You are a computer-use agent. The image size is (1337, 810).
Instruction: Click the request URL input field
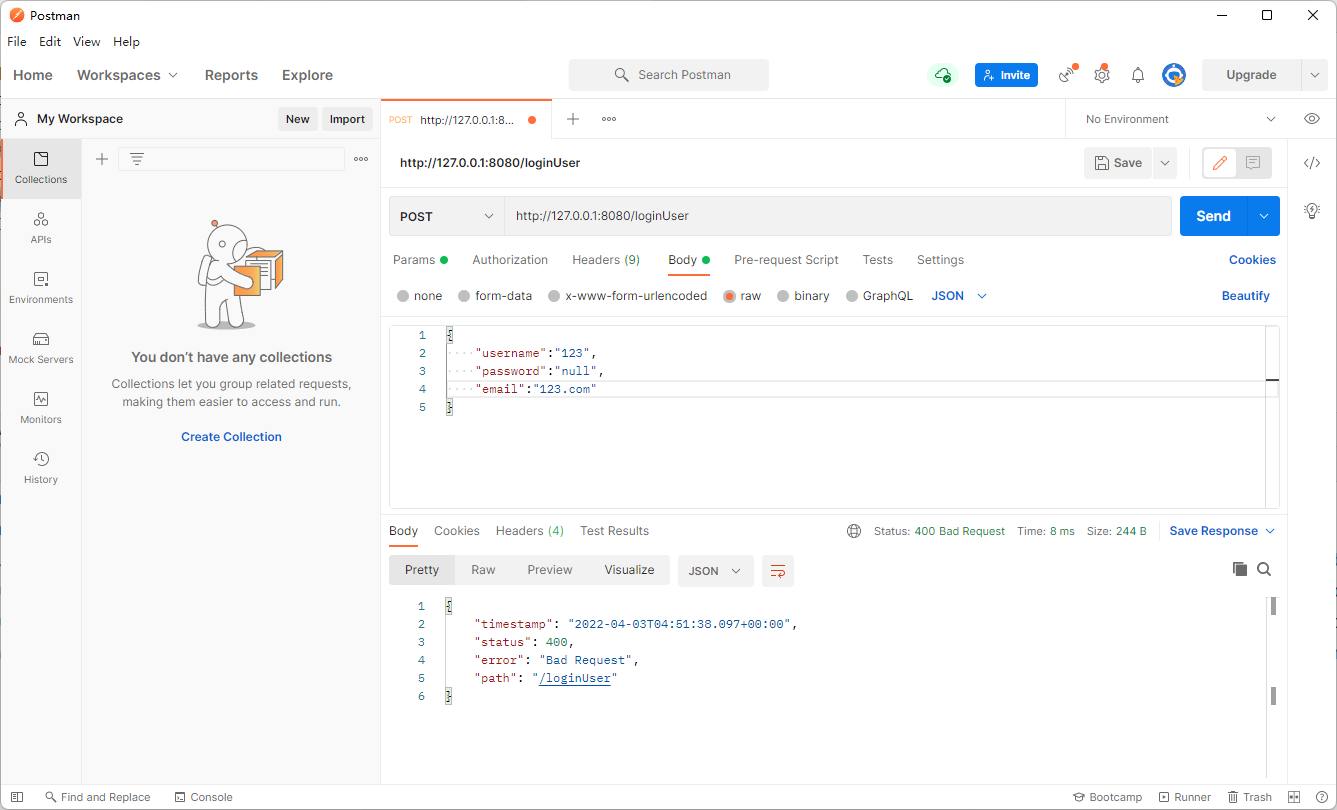(x=838, y=216)
